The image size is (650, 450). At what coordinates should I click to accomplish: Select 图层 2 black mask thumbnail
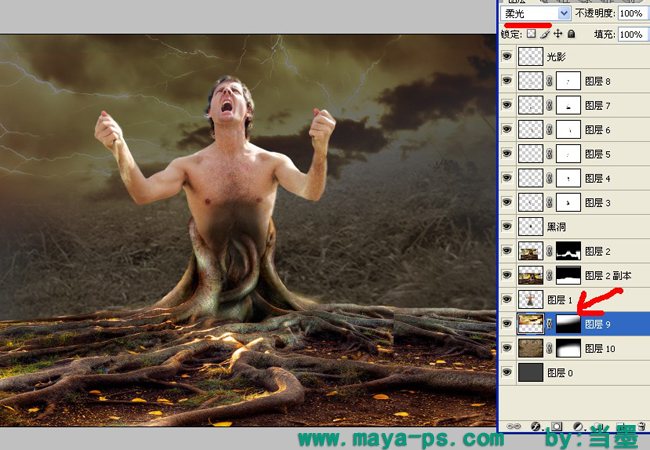coord(568,251)
